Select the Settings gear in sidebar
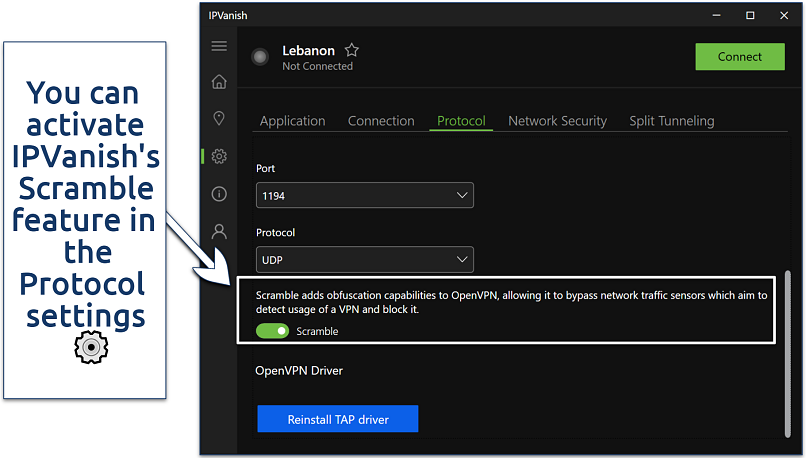 (219, 156)
